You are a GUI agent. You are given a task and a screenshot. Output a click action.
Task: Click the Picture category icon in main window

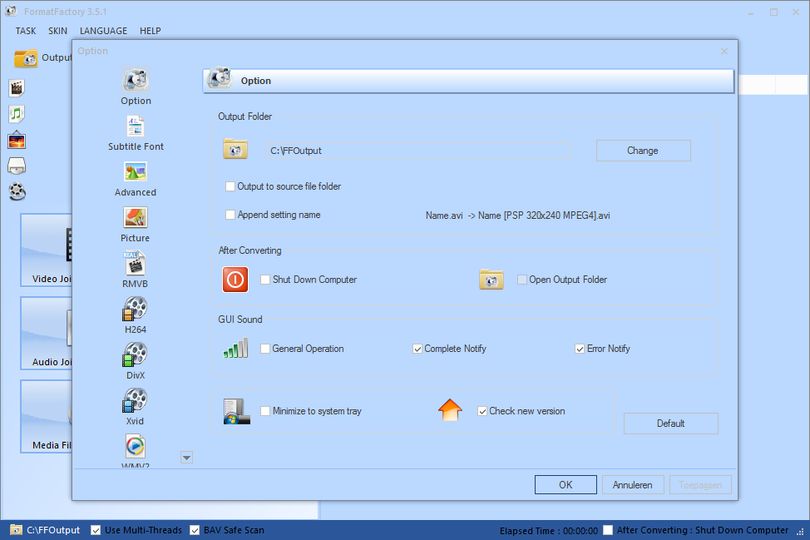(17, 140)
